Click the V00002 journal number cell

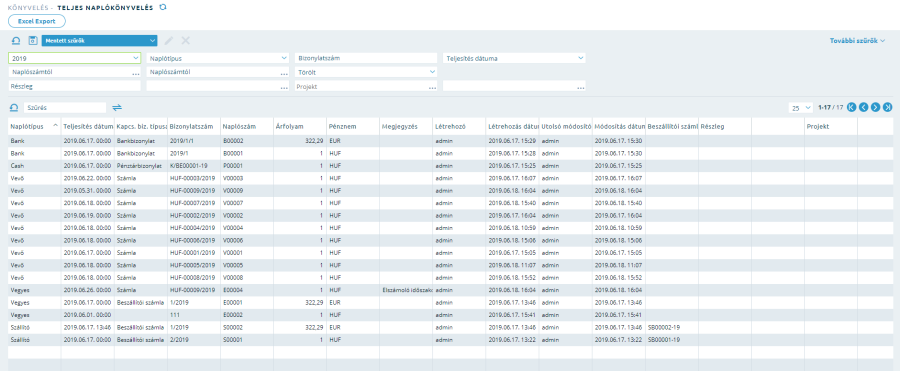246,215
